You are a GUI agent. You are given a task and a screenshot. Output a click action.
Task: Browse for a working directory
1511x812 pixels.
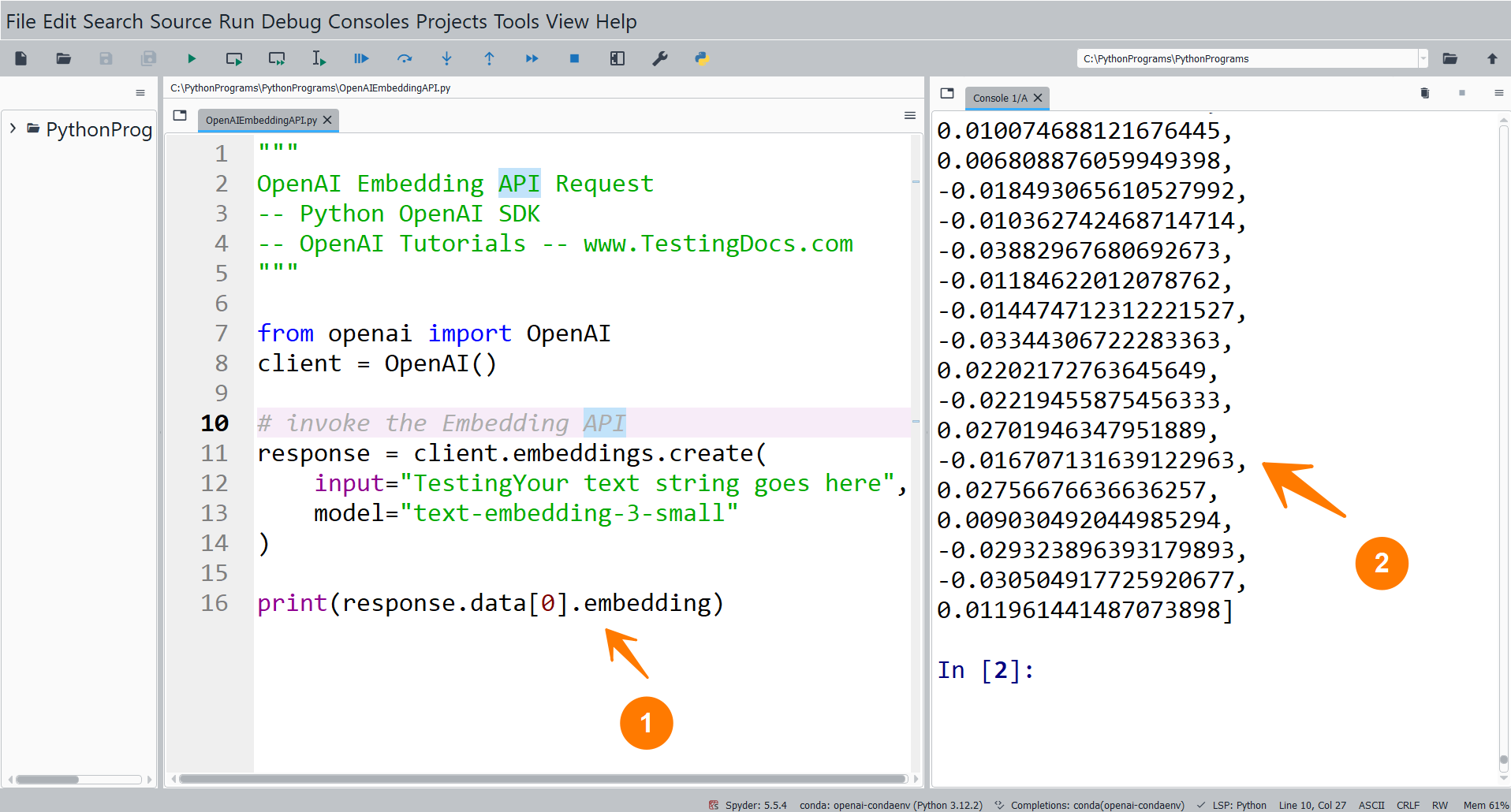point(1449,58)
